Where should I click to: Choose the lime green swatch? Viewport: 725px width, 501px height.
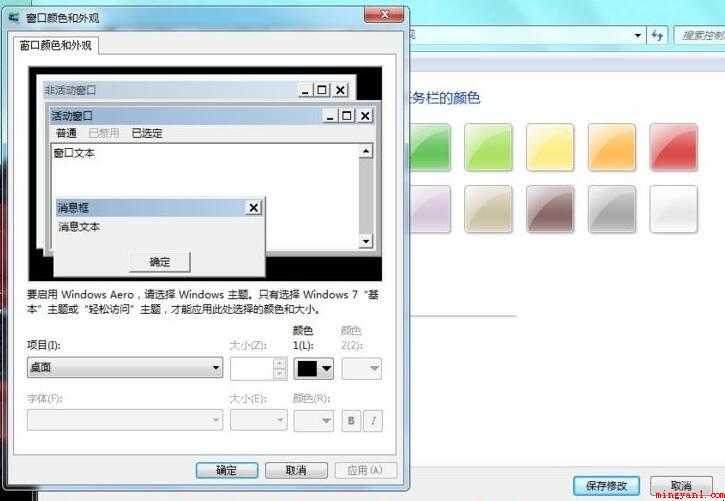click(x=488, y=147)
